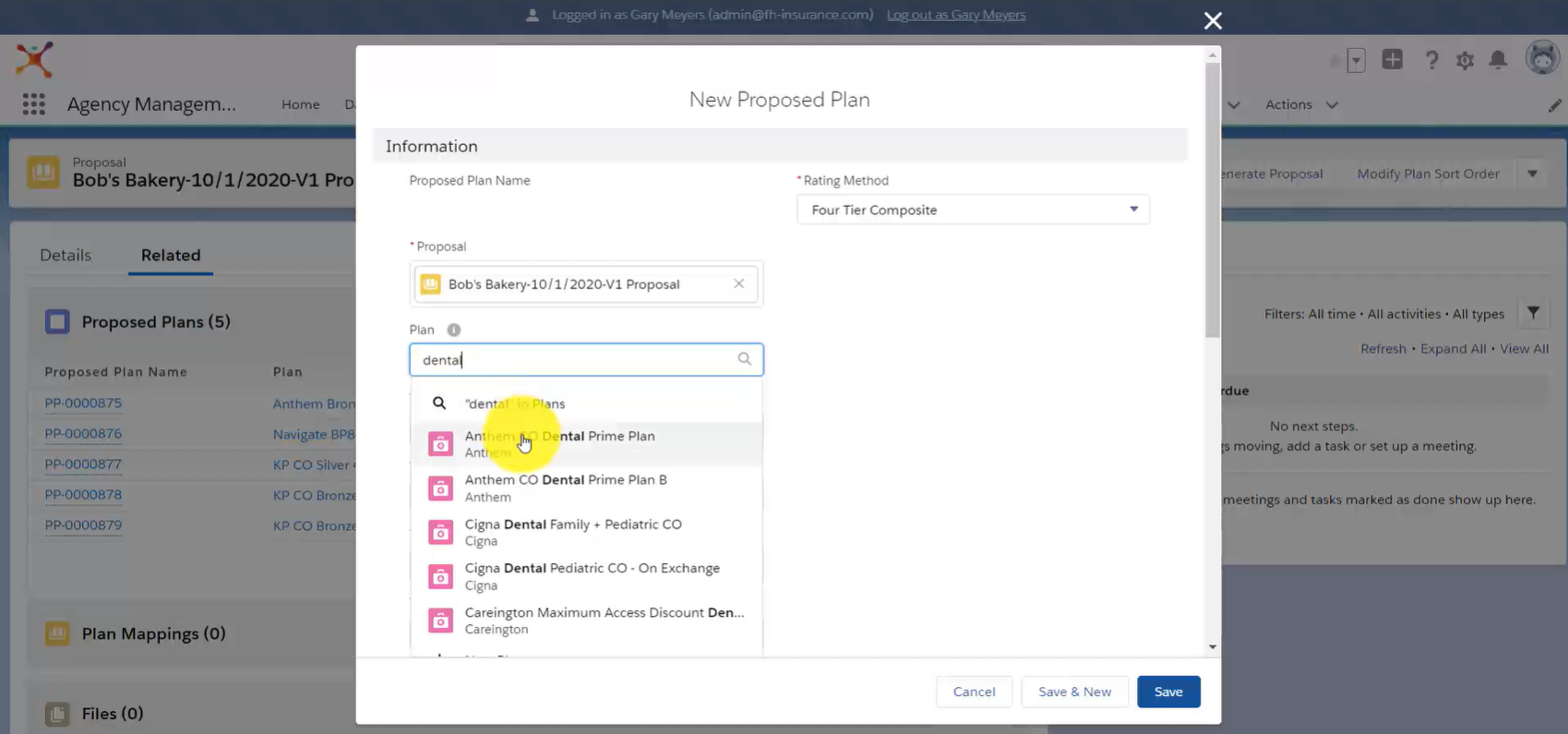
Task: Close the New Proposed Plan dialog
Action: click(x=1213, y=20)
